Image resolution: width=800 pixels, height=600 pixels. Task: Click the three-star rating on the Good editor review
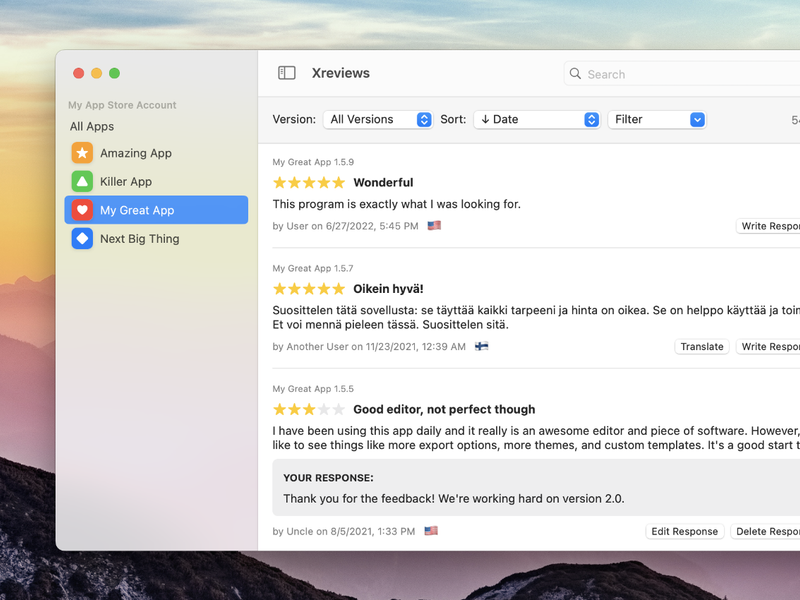pos(309,409)
